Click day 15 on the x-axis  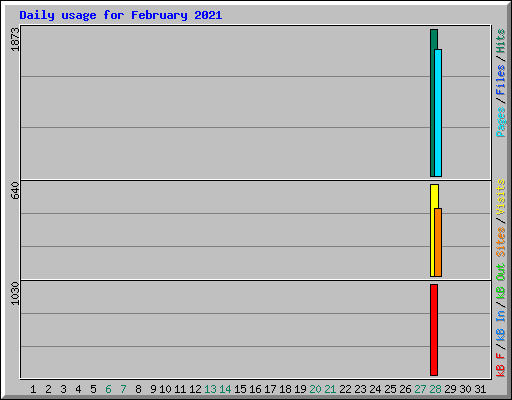click(x=240, y=389)
